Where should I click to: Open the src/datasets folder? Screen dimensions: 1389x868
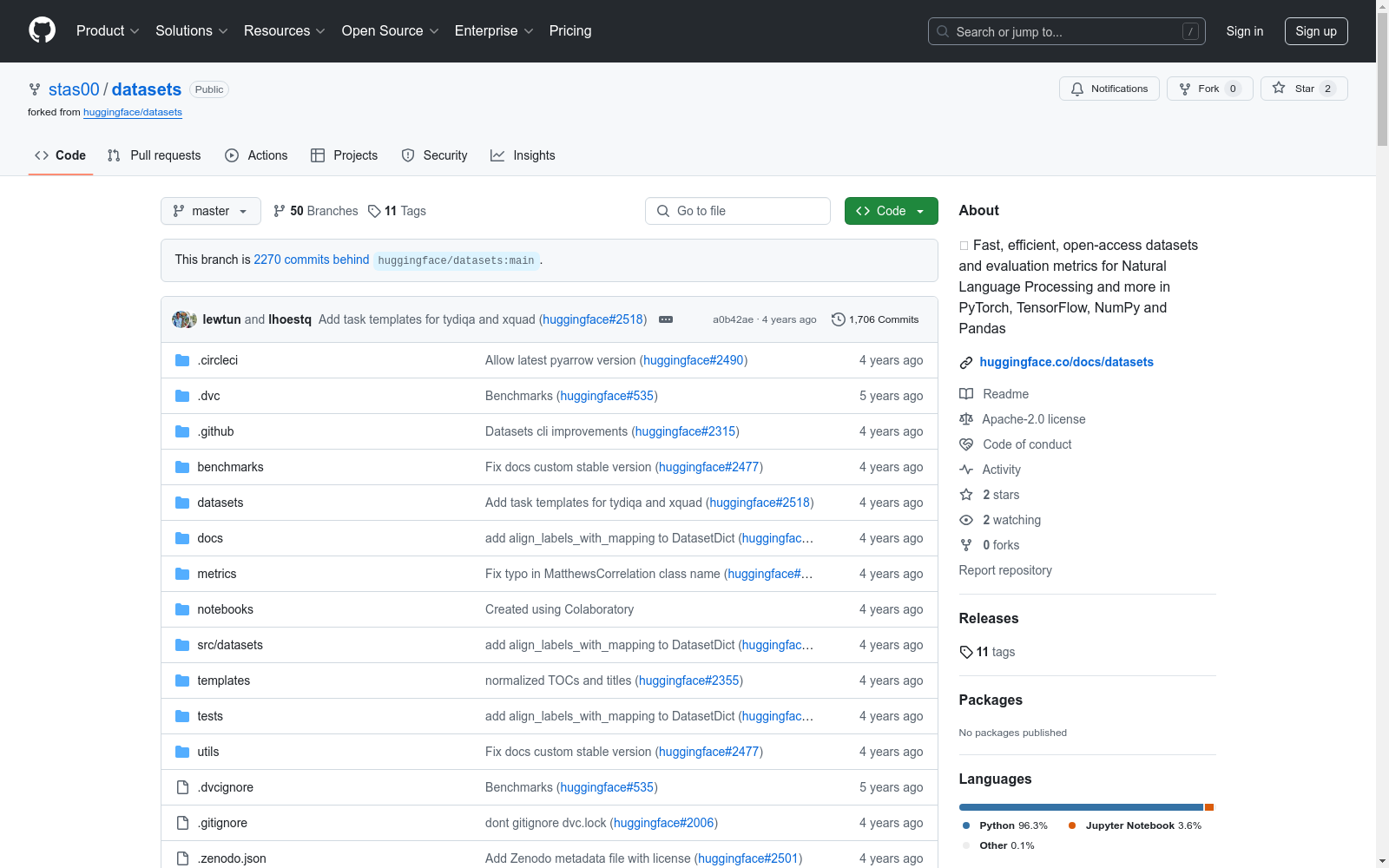[x=230, y=645]
